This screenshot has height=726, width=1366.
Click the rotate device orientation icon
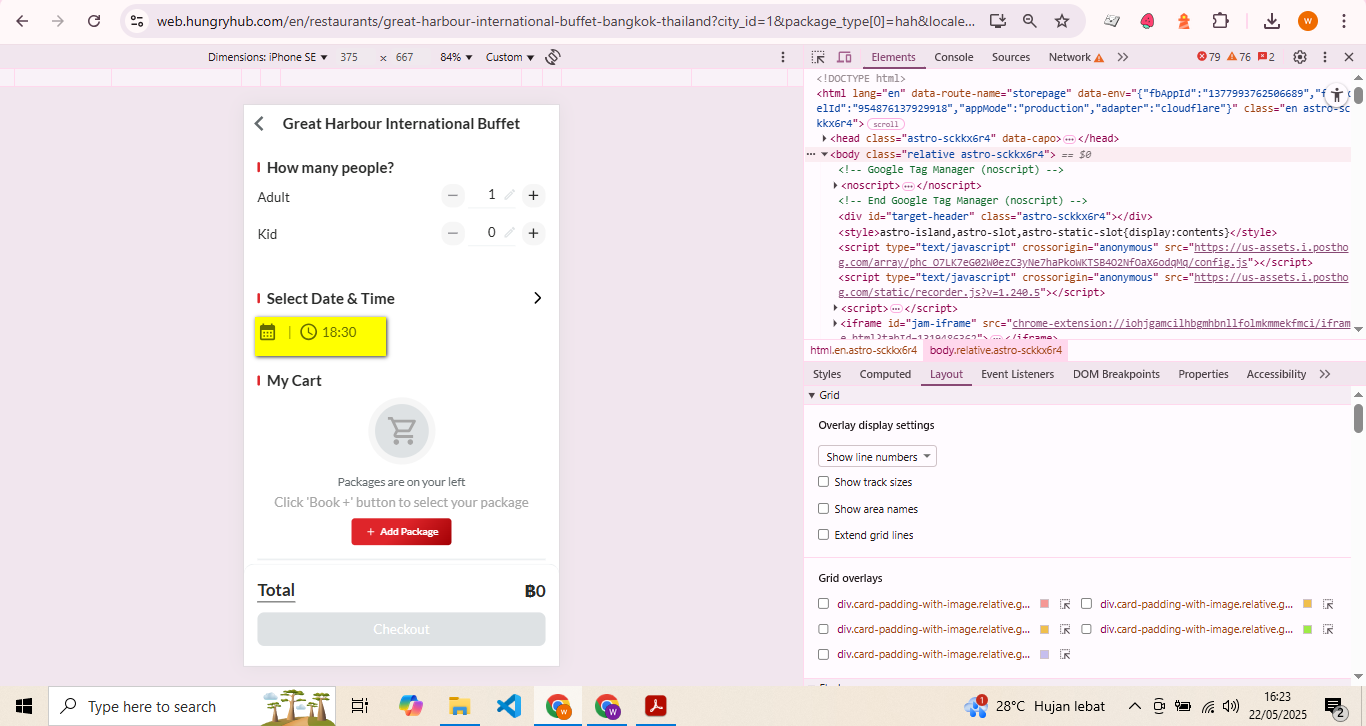(553, 57)
